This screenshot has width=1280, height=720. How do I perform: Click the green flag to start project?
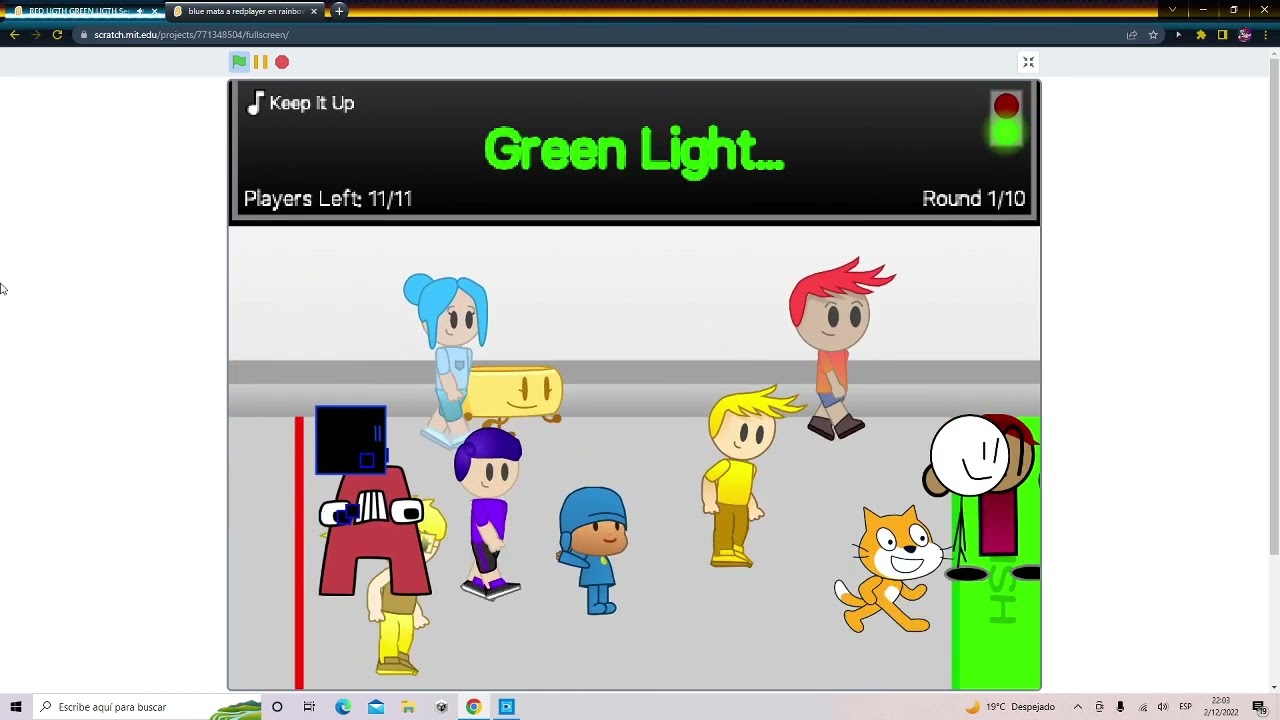239,62
